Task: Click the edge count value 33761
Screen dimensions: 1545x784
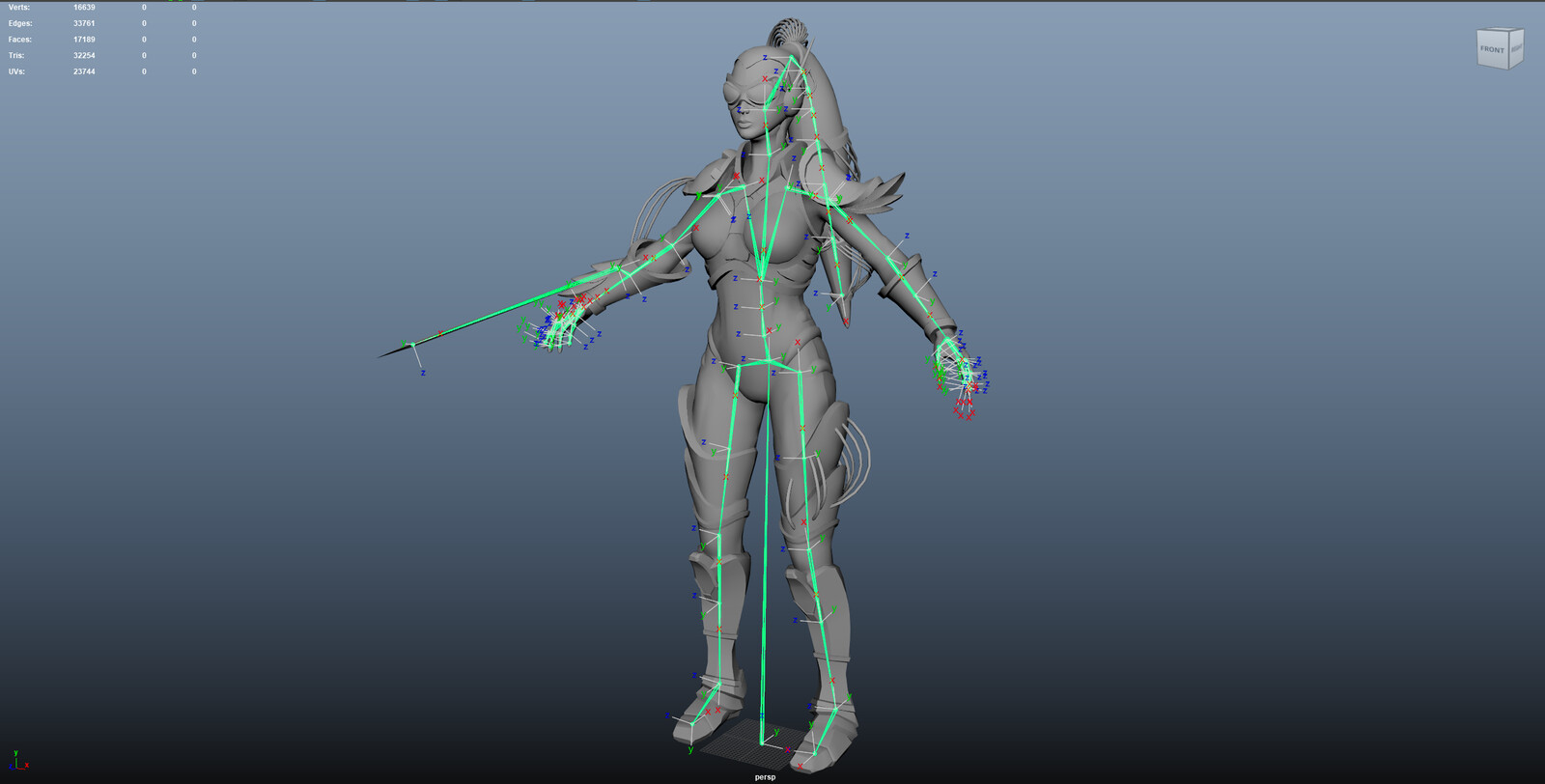Action: coord(84,23)
